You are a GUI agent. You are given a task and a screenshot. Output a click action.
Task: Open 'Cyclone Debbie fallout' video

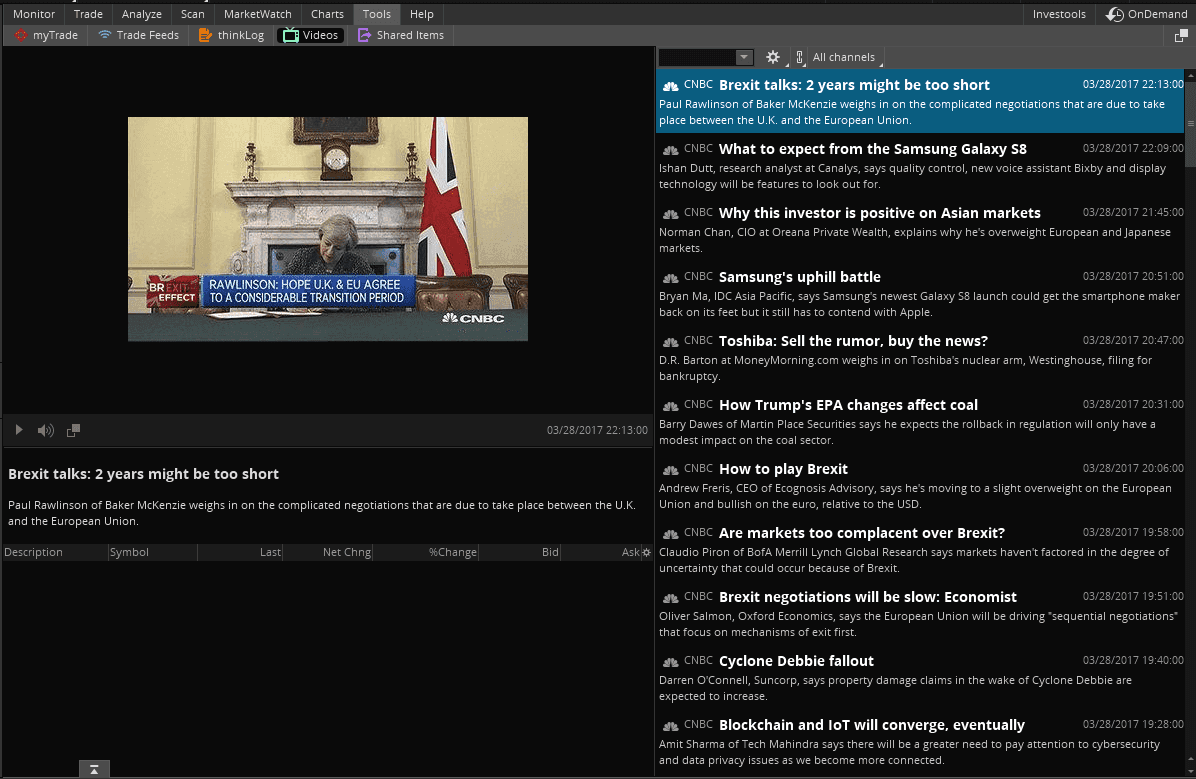coord(921,678)
